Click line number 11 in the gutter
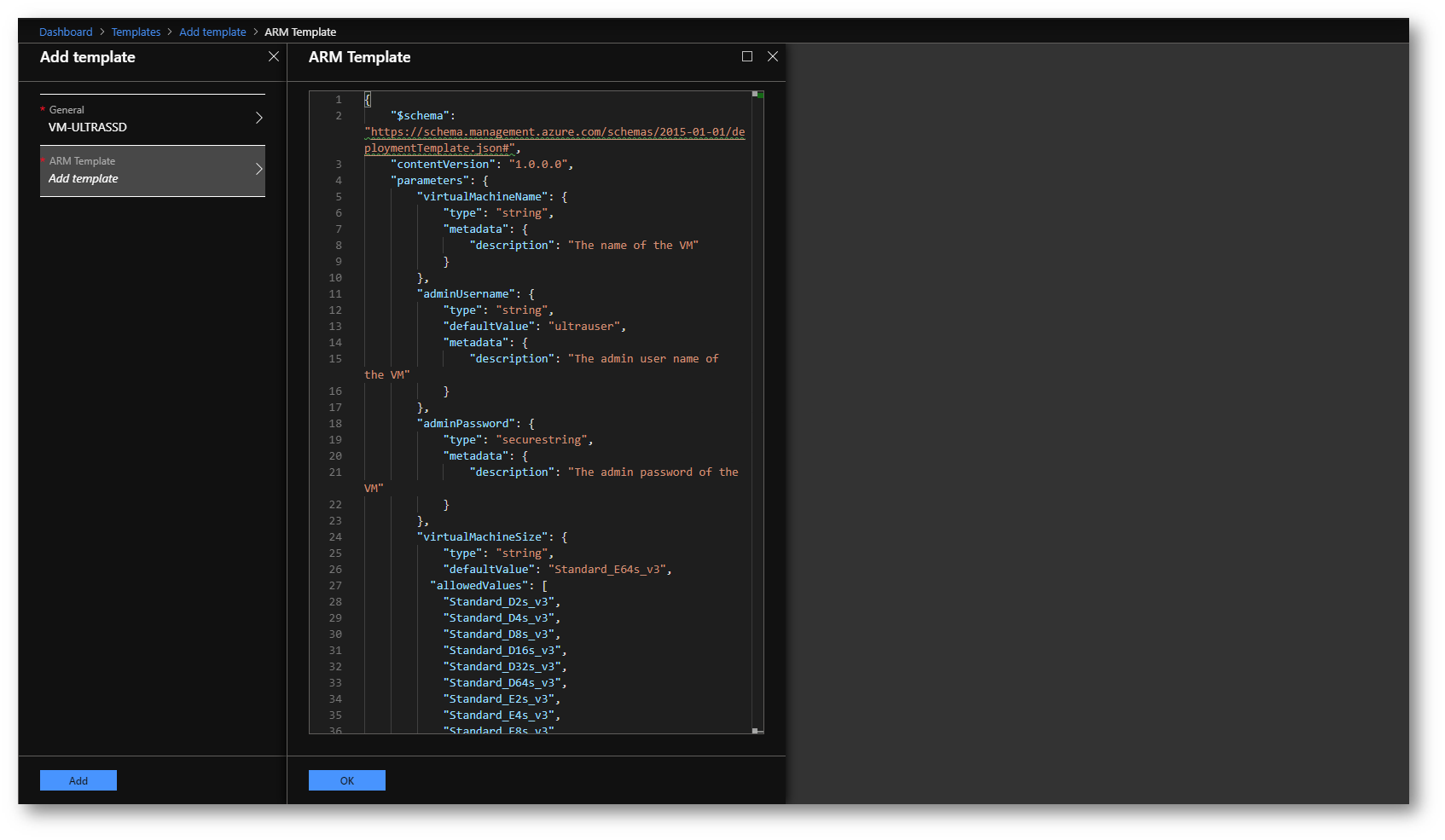1445x840 pixels. pyautogui.click(x=335, y=294)
